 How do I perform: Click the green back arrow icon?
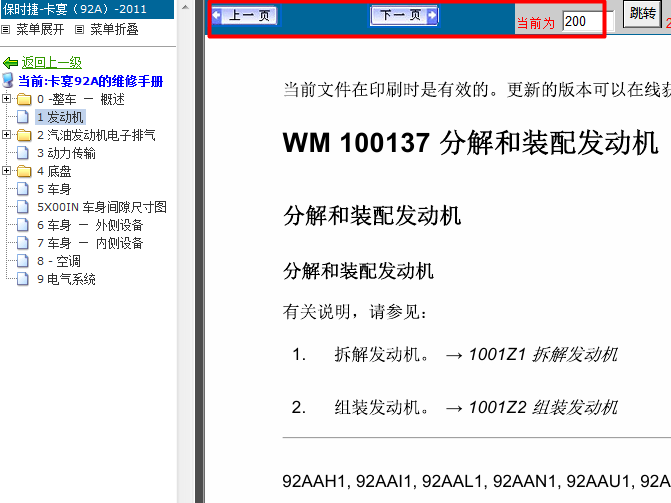10,63
